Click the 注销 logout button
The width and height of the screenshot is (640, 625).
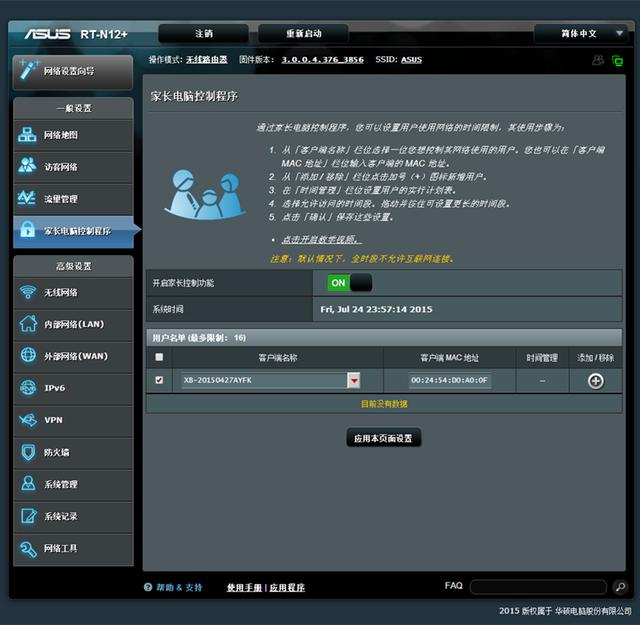[x=203, y=33]
